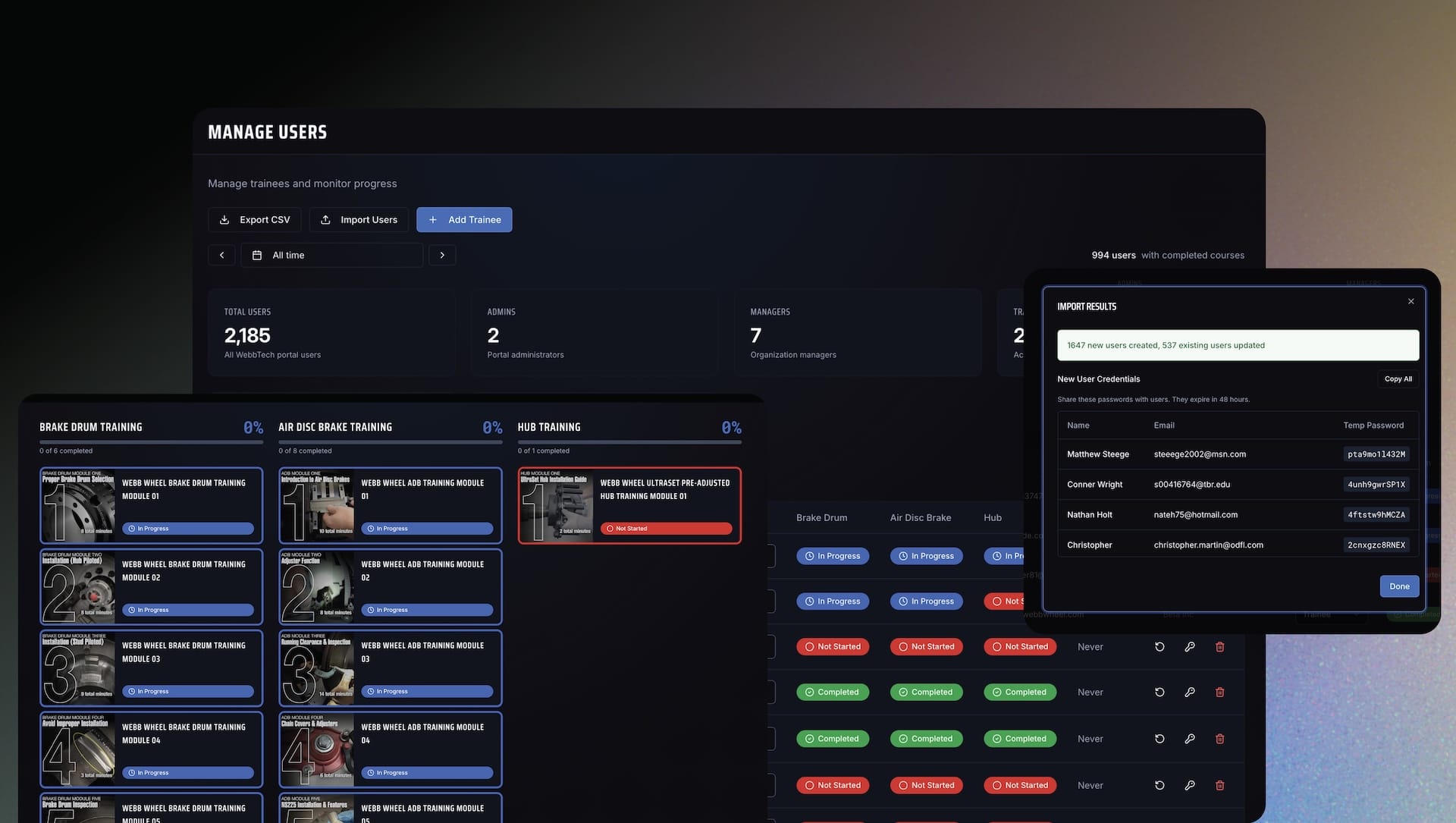Viewport: 1456px width, 823px height.
Task: Click the right chevron to view next period
Action: (442, 255)
